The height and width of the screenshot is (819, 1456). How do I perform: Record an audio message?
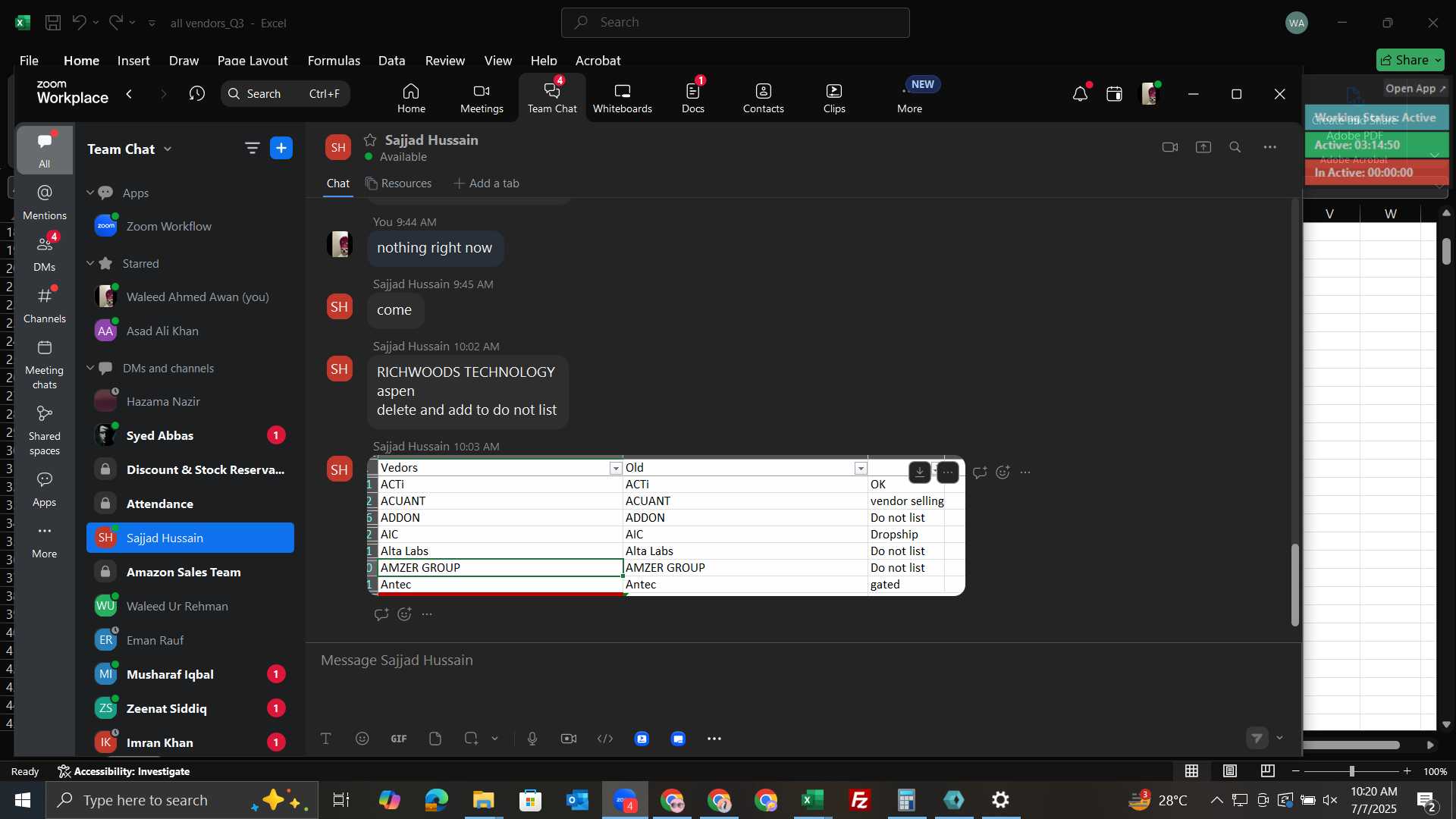[532, 739]
